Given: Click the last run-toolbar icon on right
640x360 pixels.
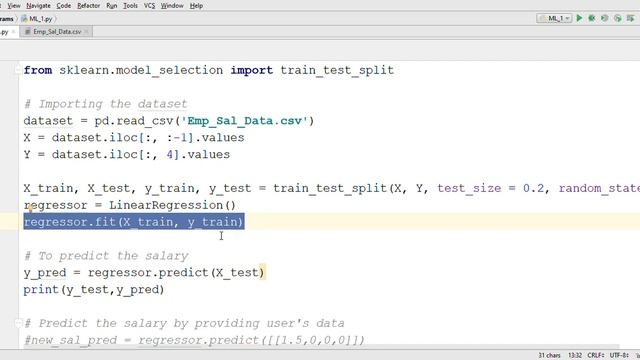Looking at the screenshot, I should pyautogui.click(x=631, y=18).
